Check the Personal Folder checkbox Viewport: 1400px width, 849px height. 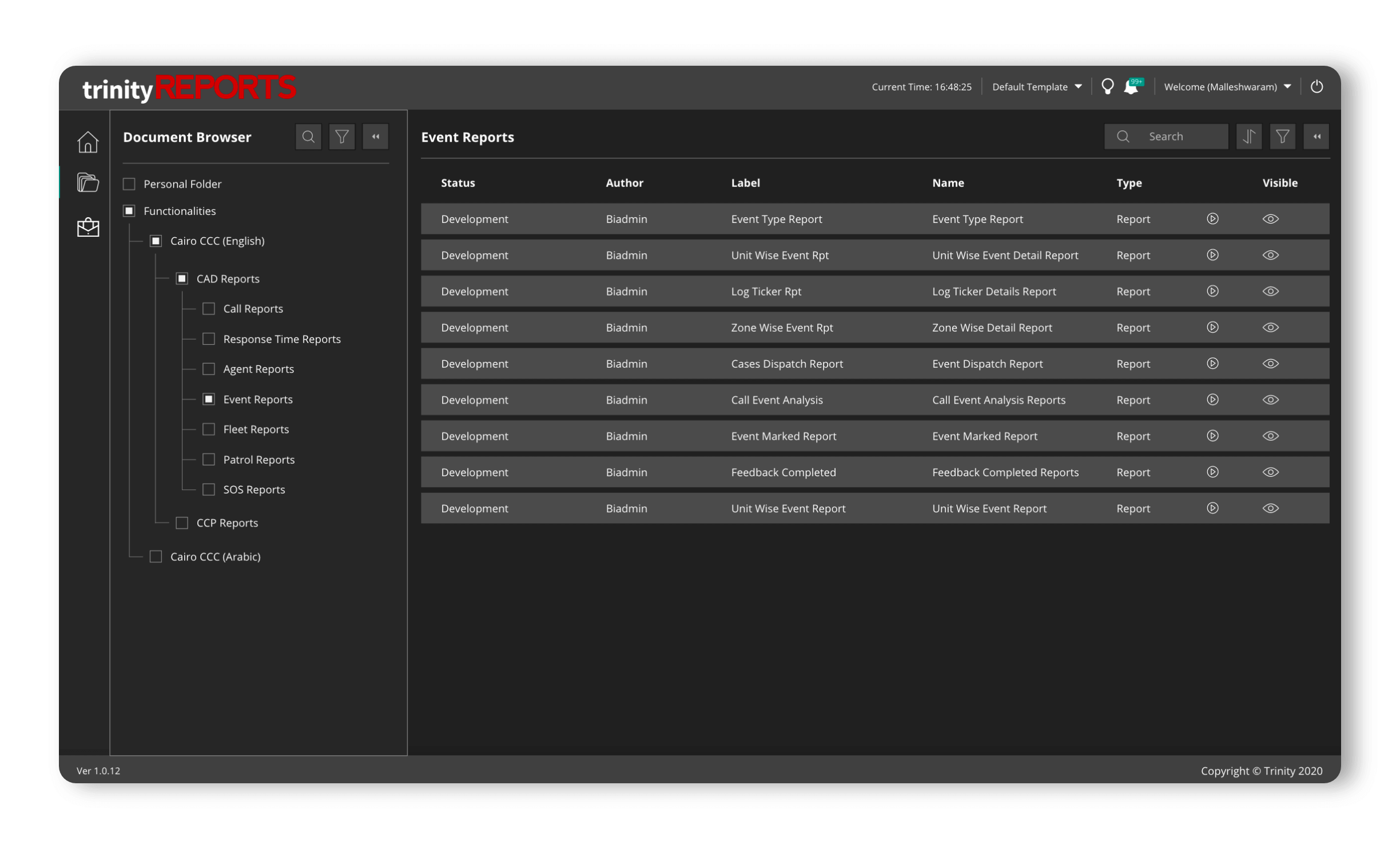coord(129,184)
